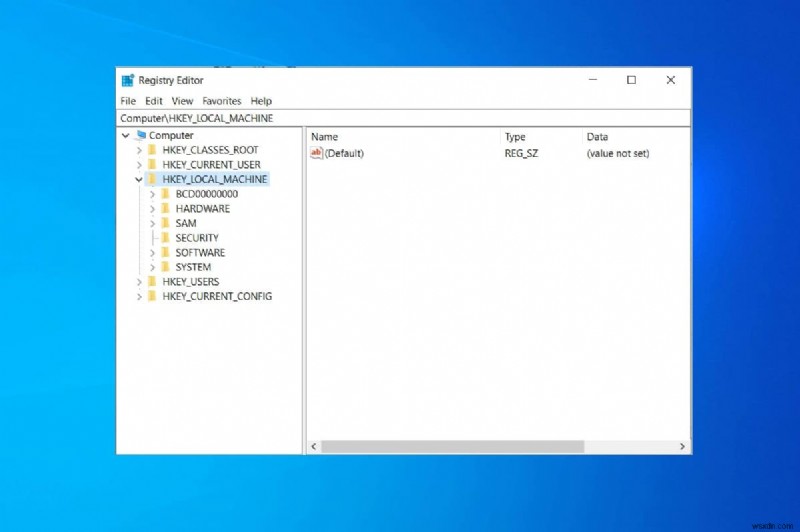Expand the SYSTEM subkey

click(x=152, y=267)
